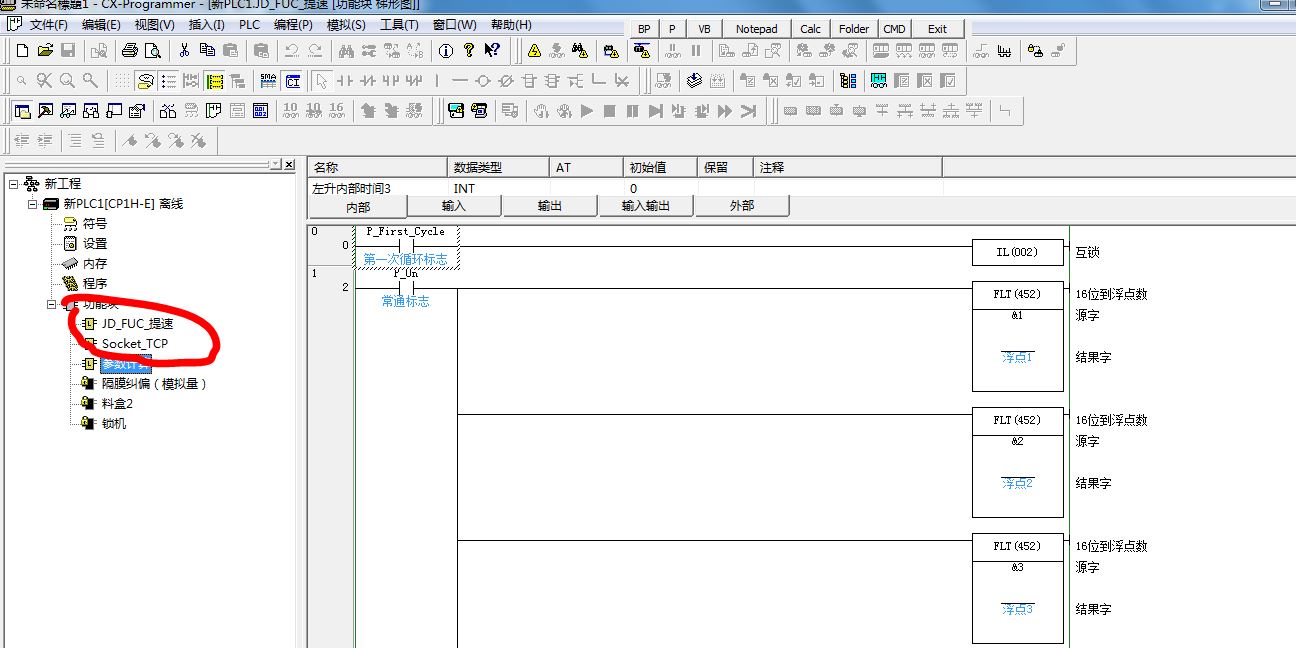1296x648 pixels.
Task: Click the Notepad button
Action: 756,29
